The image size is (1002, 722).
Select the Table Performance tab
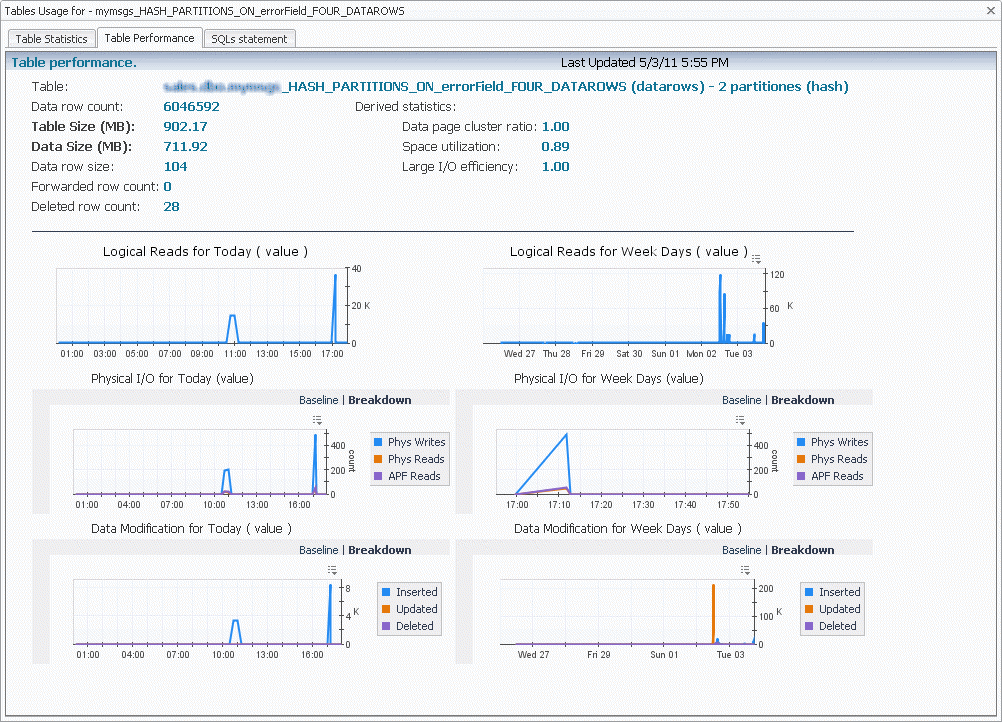(149, 38)
